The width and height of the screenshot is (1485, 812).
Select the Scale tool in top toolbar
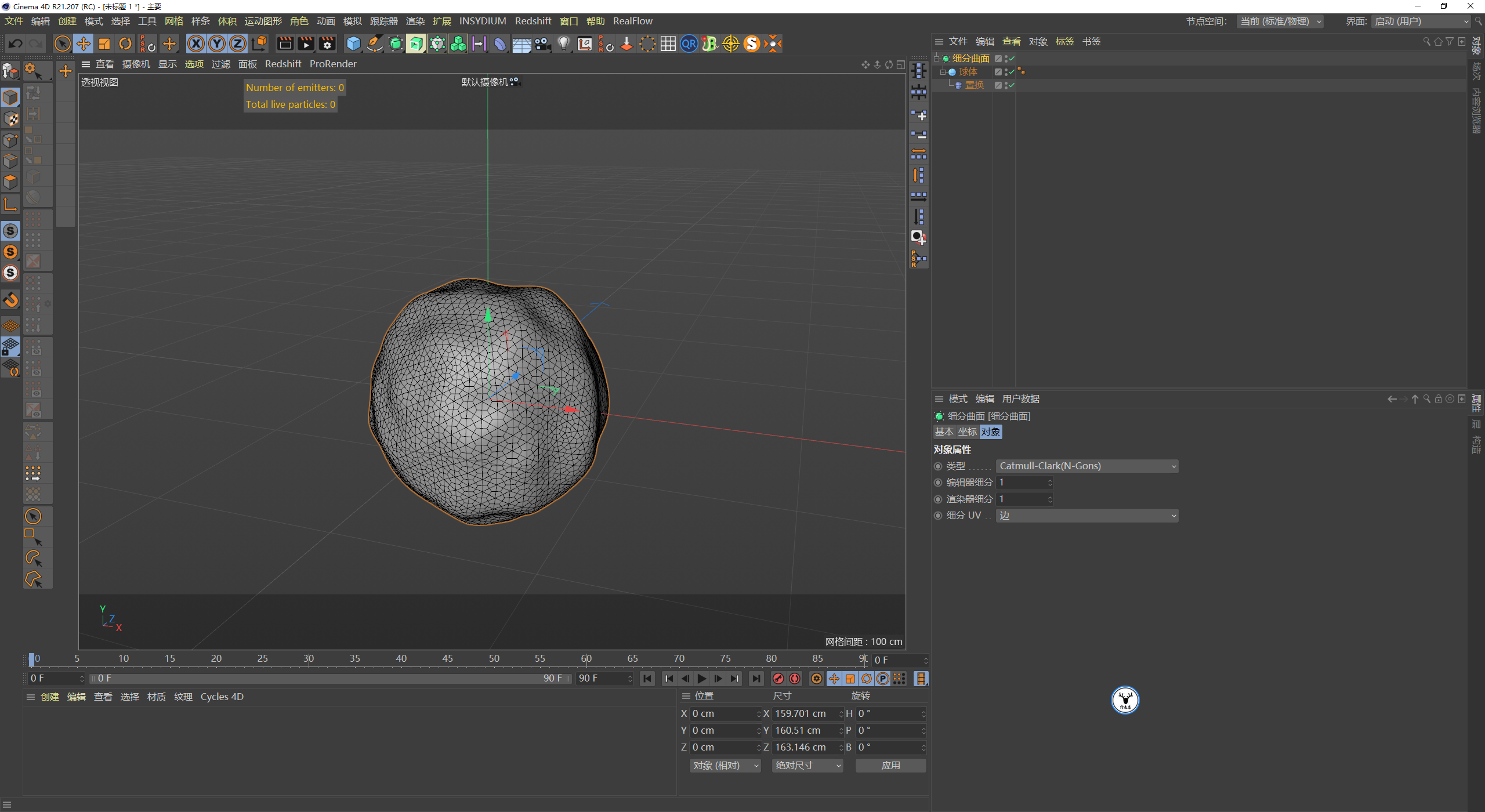click(x=104, y=44)
